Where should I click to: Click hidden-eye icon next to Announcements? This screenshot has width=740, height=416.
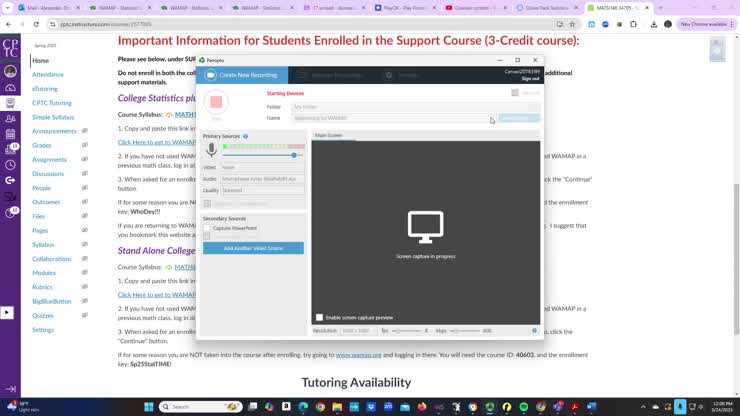[84, 131]
